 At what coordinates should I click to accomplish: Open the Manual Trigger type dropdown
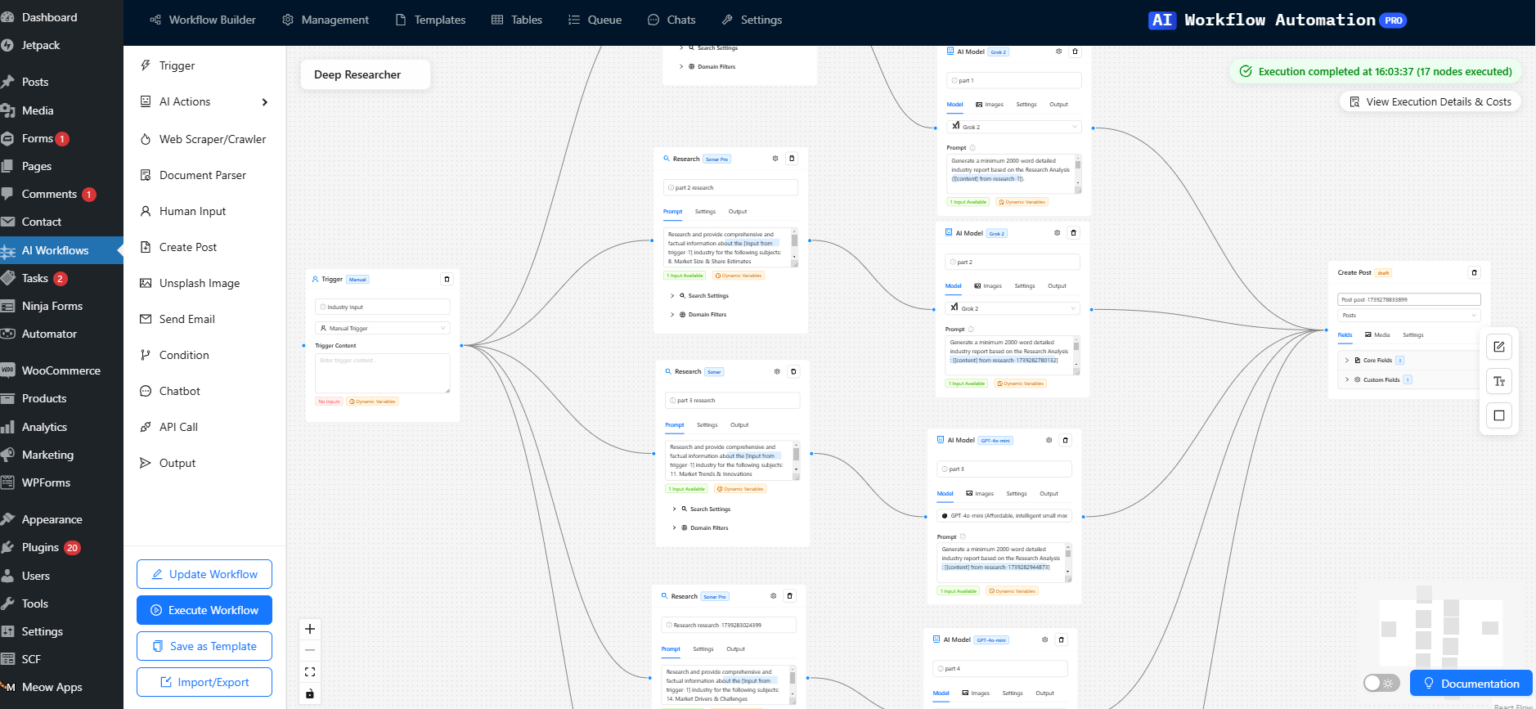(382, 328)
